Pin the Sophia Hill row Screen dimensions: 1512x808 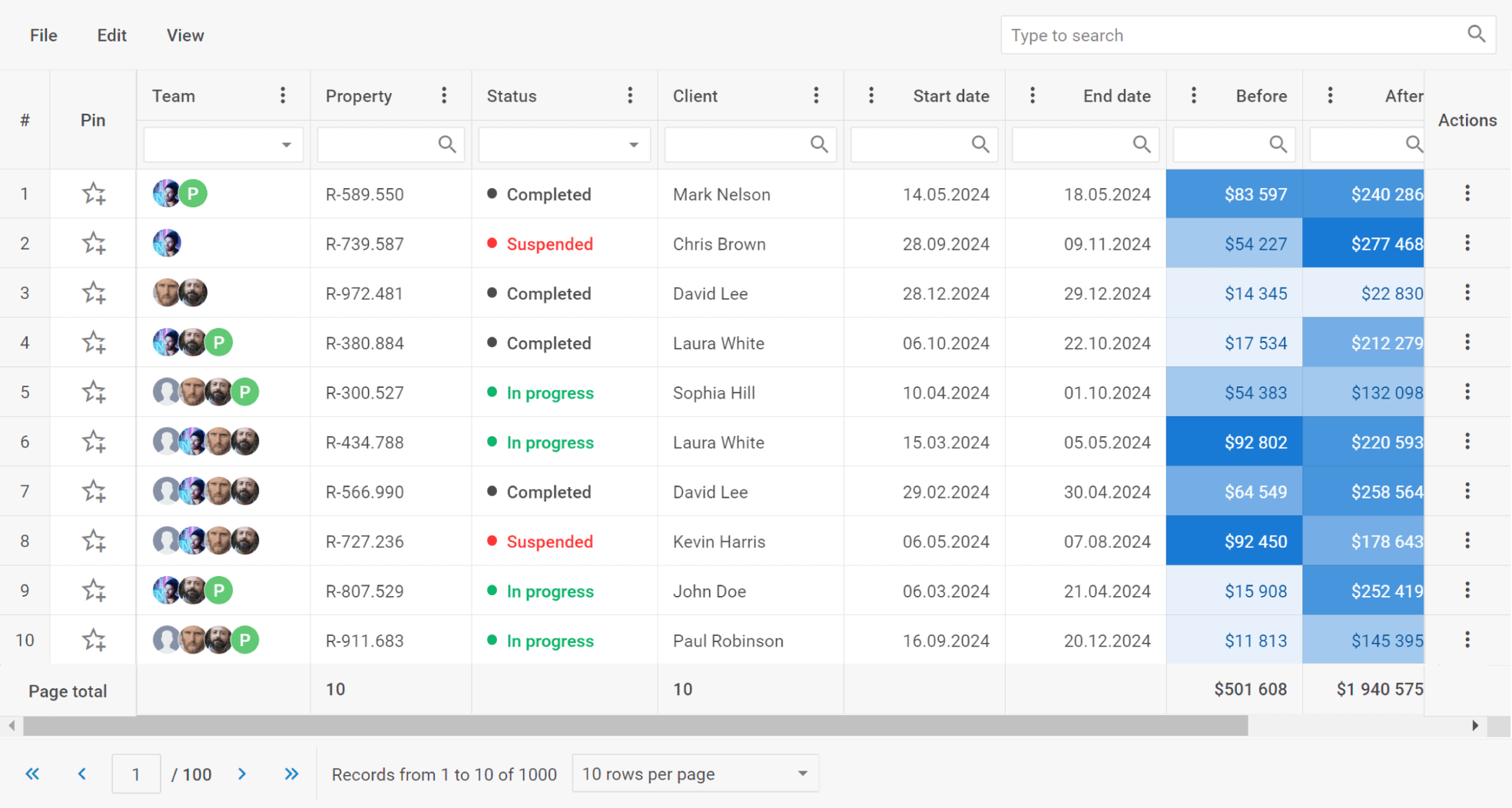(x=94, y=392)
